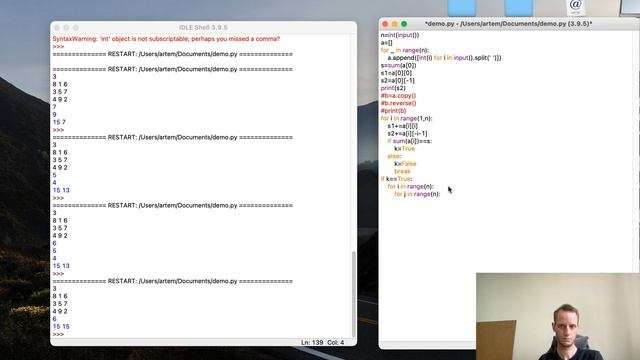The width and height of the screenshot is (640, 360).
Task: Click the 'k=False' assignment line
Action: [405, 164]
